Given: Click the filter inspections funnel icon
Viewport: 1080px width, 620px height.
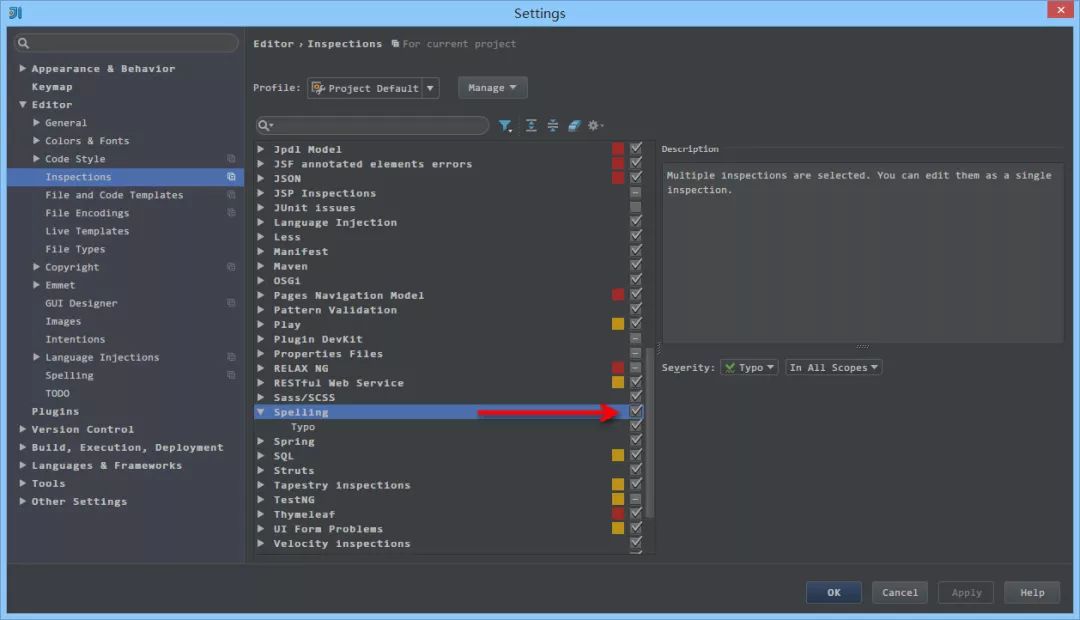Looking at the screenshot, I should [505, 126].
